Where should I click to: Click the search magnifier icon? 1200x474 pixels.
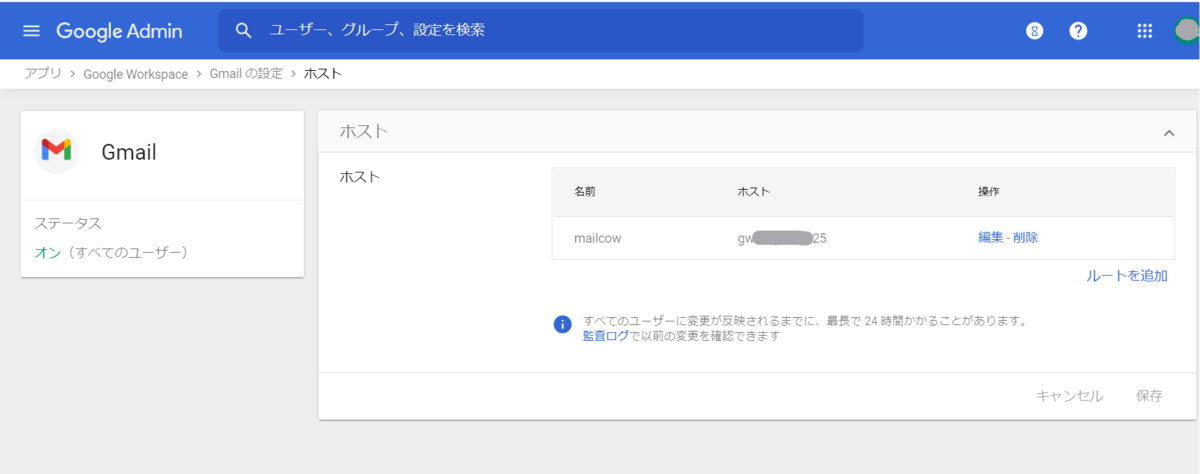point(243,31)
